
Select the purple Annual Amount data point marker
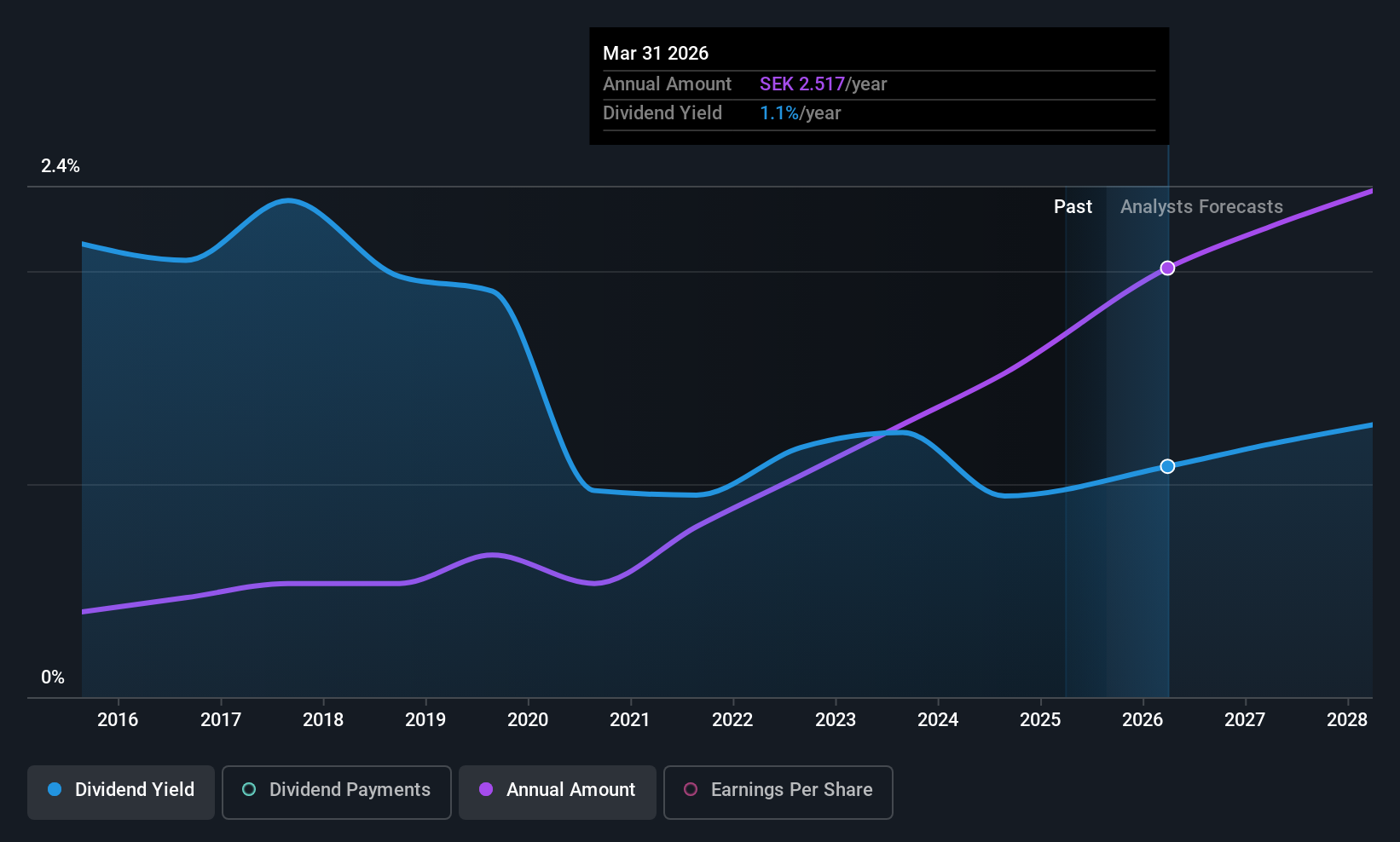[1167, 268]
